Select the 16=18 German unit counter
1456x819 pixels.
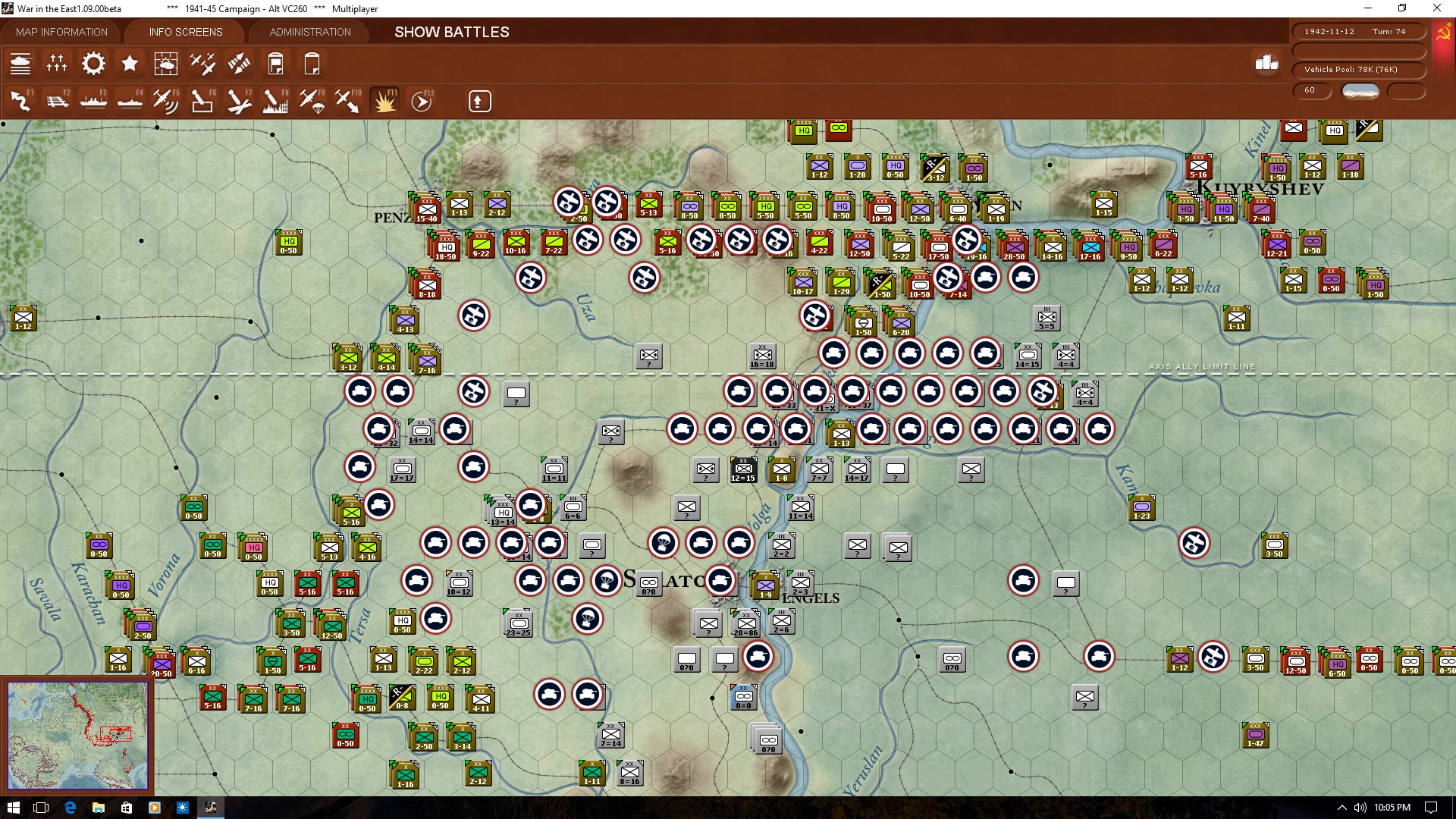[763, 356]
